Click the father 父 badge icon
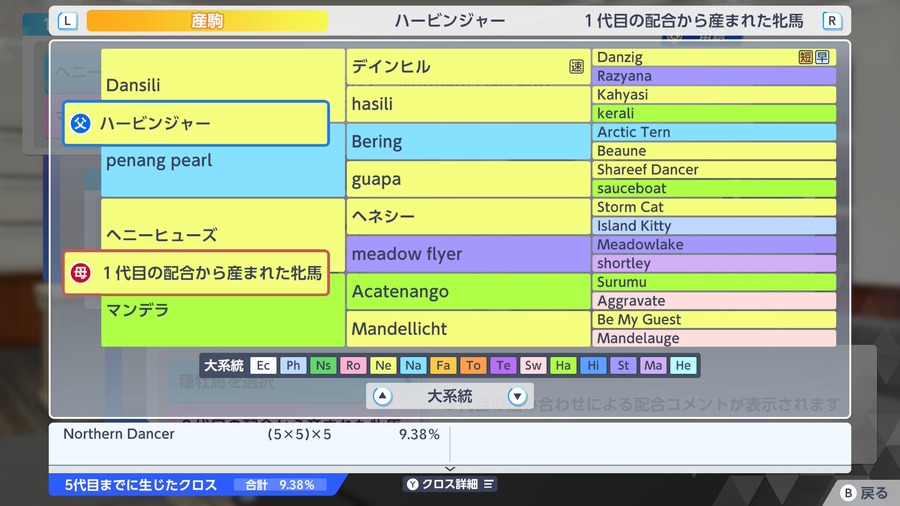 80,123
